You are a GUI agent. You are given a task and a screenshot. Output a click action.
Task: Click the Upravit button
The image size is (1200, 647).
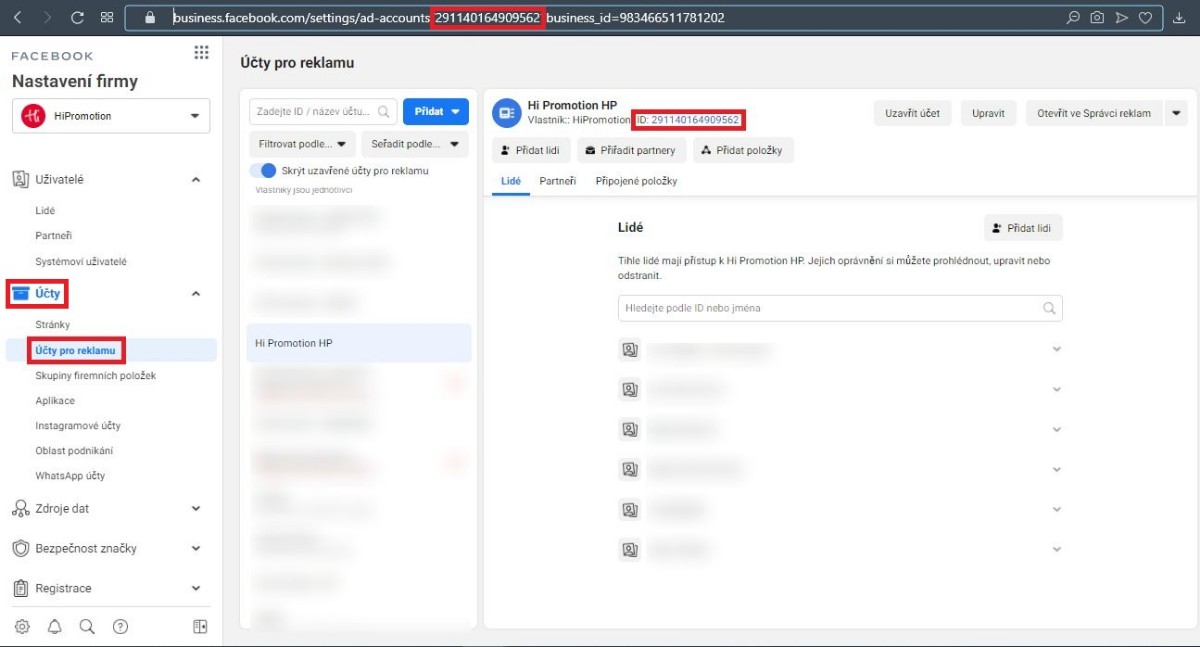pos(988,113)
